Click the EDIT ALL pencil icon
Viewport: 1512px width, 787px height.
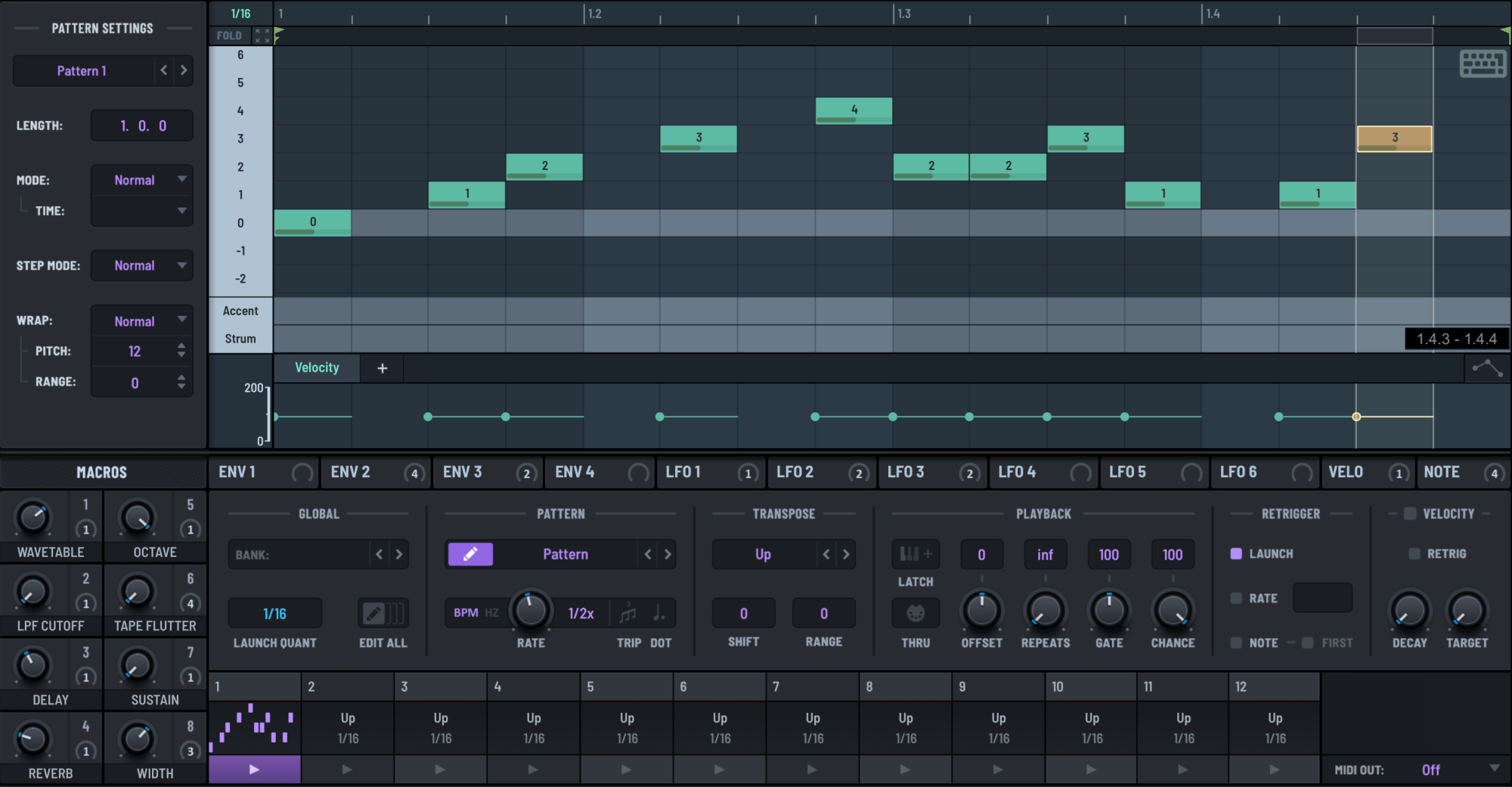[383, 613]
